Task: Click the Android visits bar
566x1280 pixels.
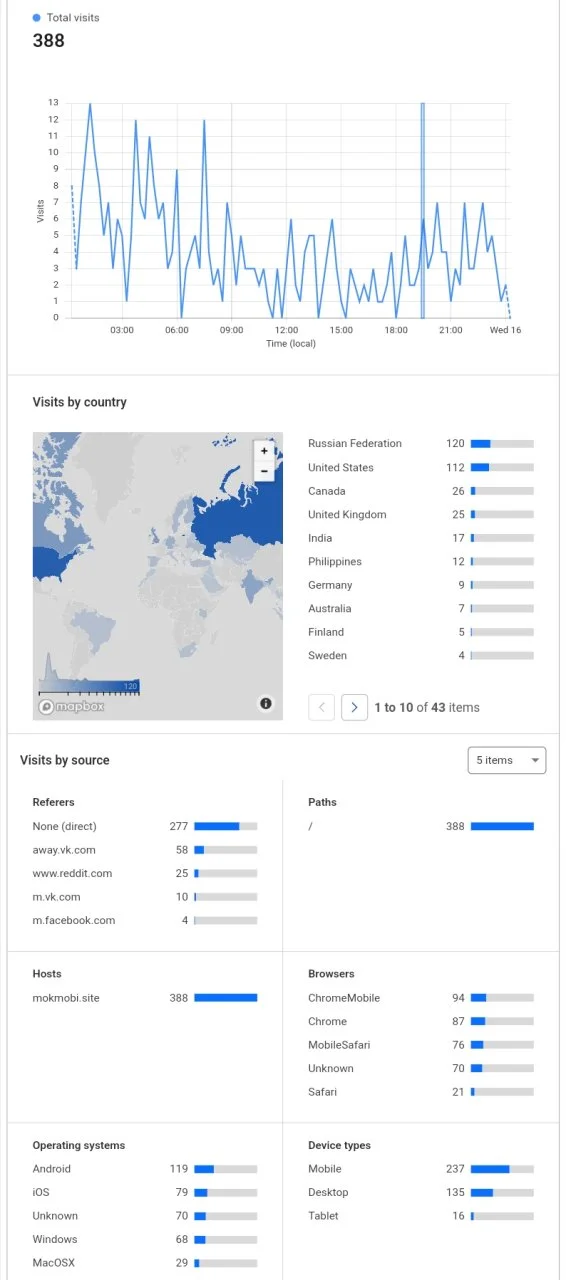Action: tap(226, 1168)
